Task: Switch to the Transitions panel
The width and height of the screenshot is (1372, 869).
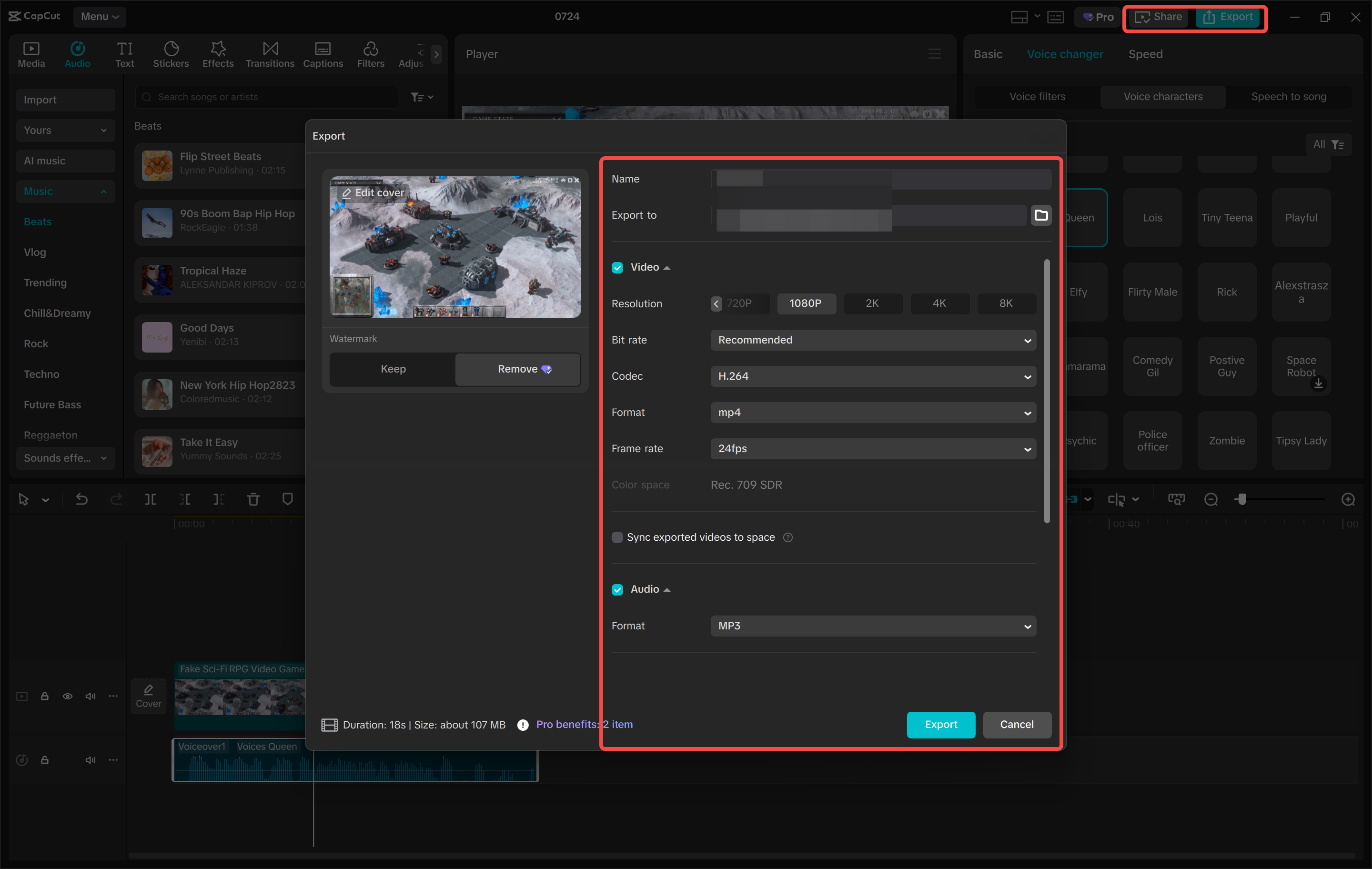Action: (270, 53)
